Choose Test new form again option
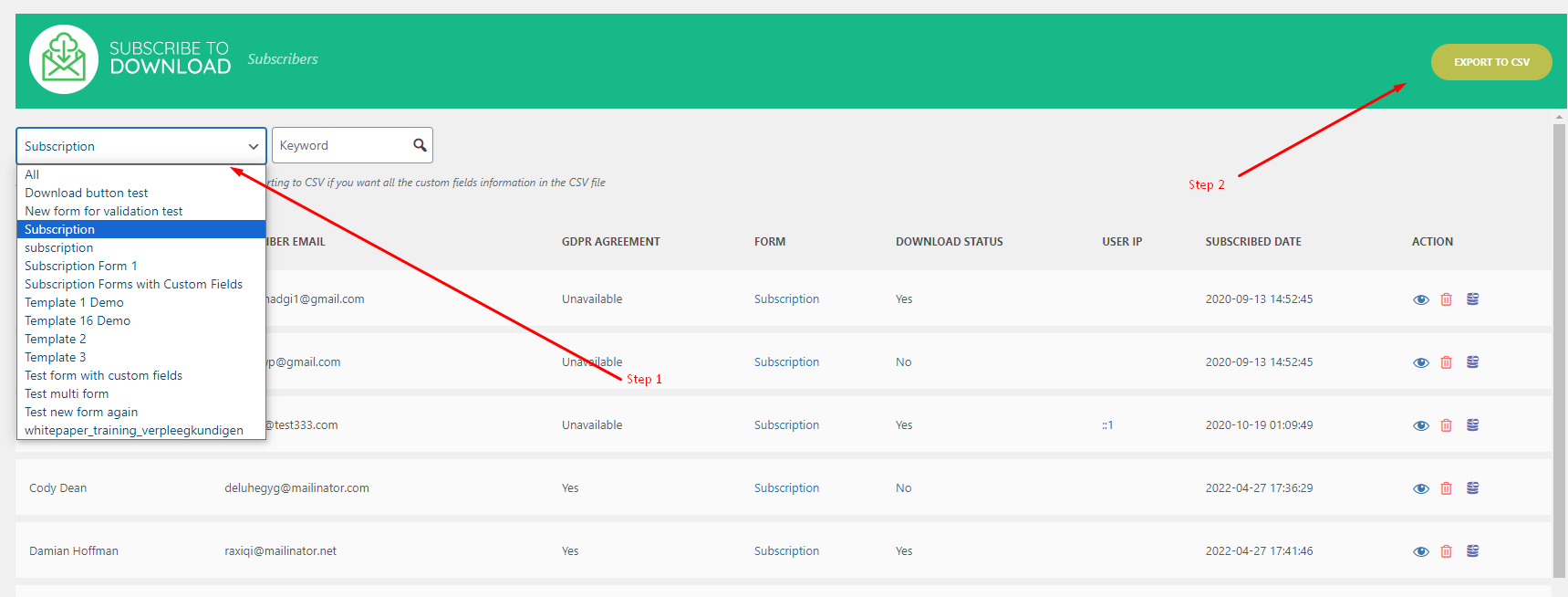1568x597 pixels. 141,412
